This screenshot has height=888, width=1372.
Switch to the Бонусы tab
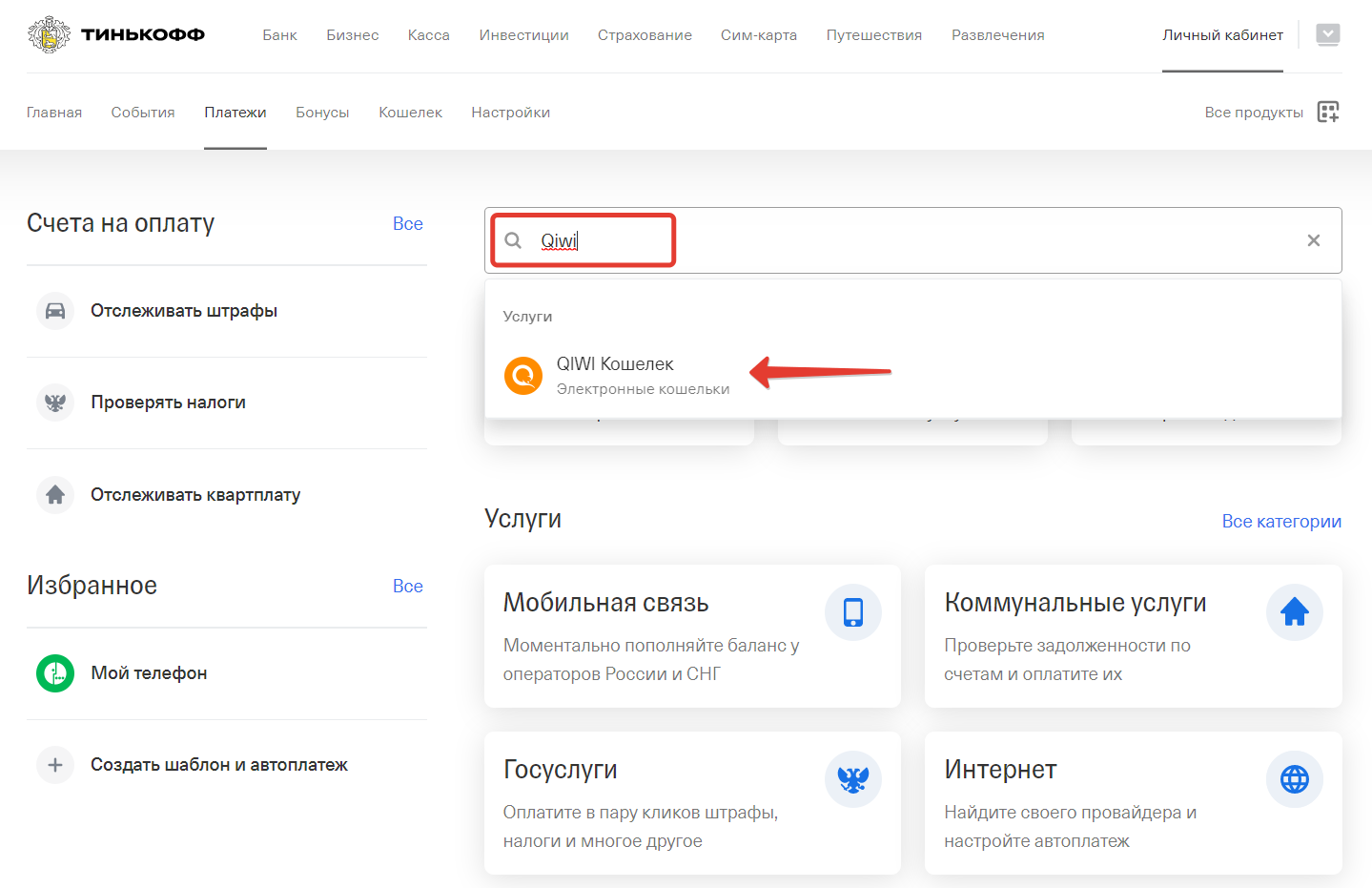pos(322,113)
